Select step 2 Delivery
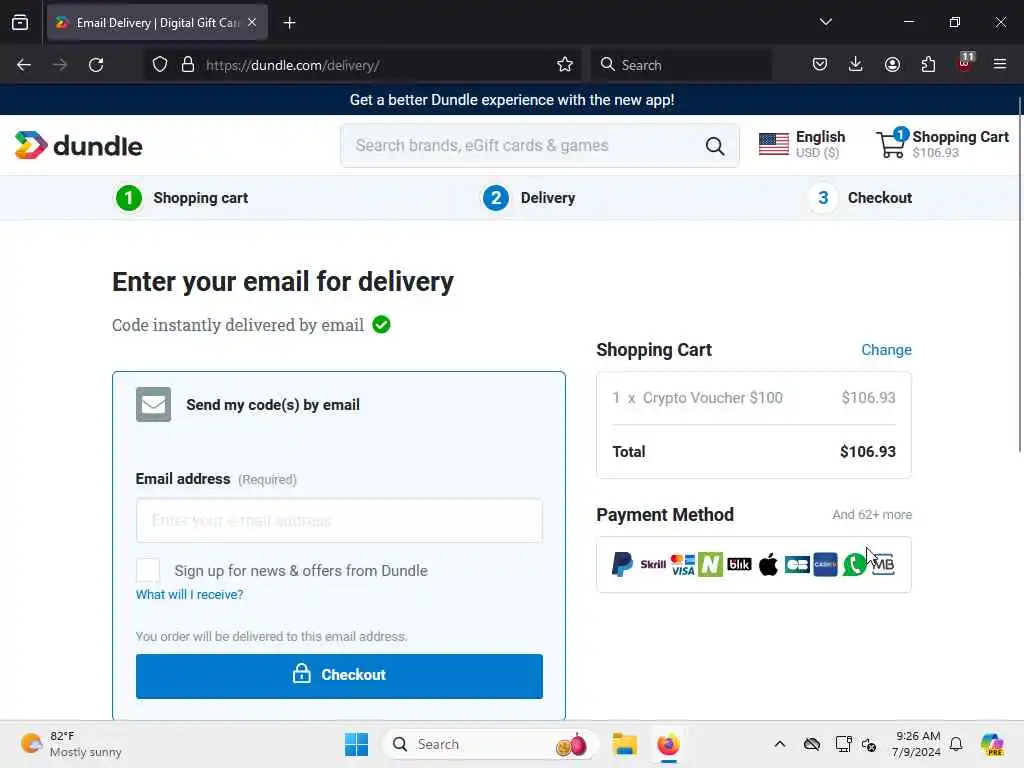1024x768 pixels. point(529,198)
